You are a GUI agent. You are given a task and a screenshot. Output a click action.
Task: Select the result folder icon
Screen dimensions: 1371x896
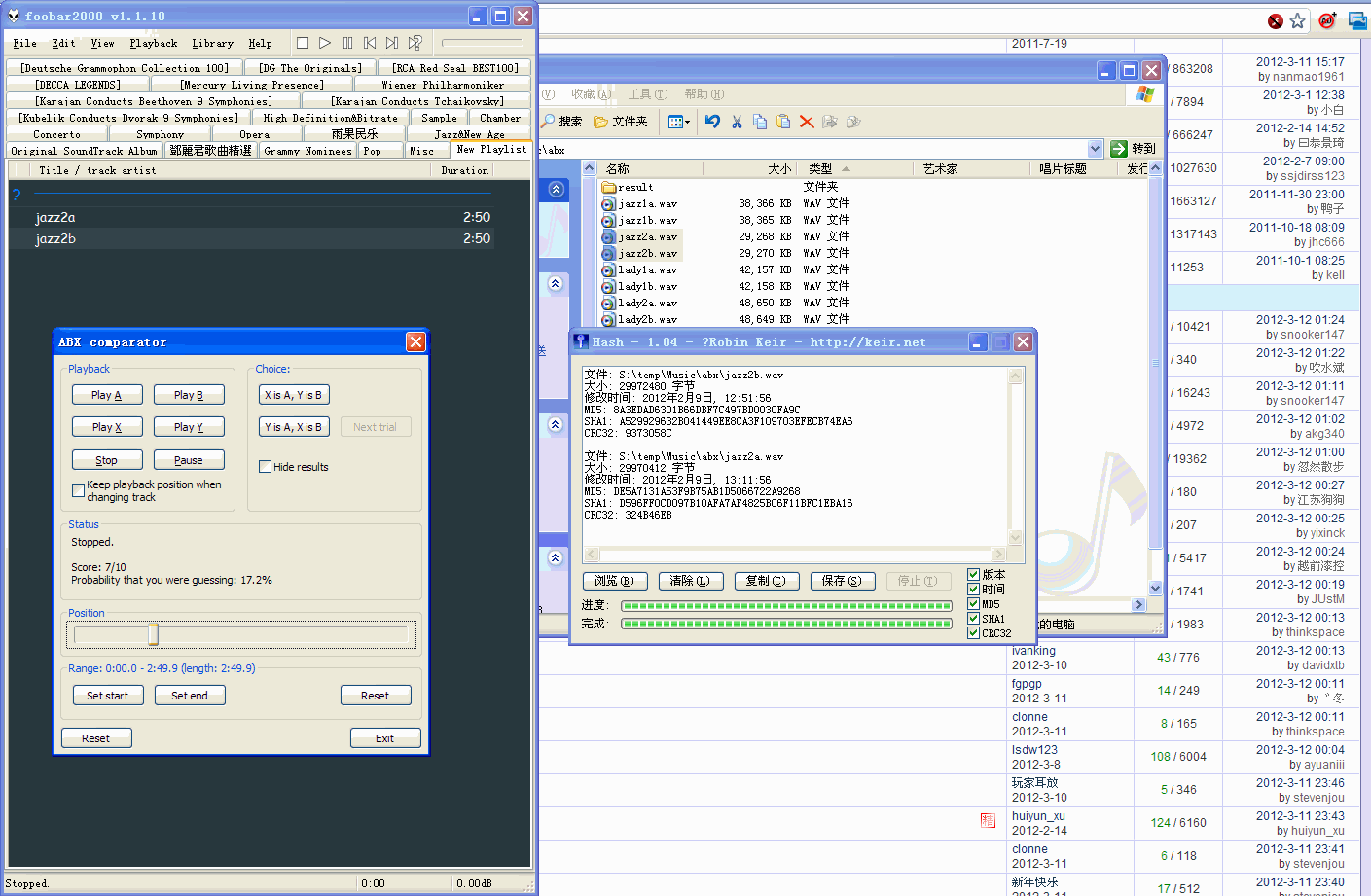(x=609, y=187)
